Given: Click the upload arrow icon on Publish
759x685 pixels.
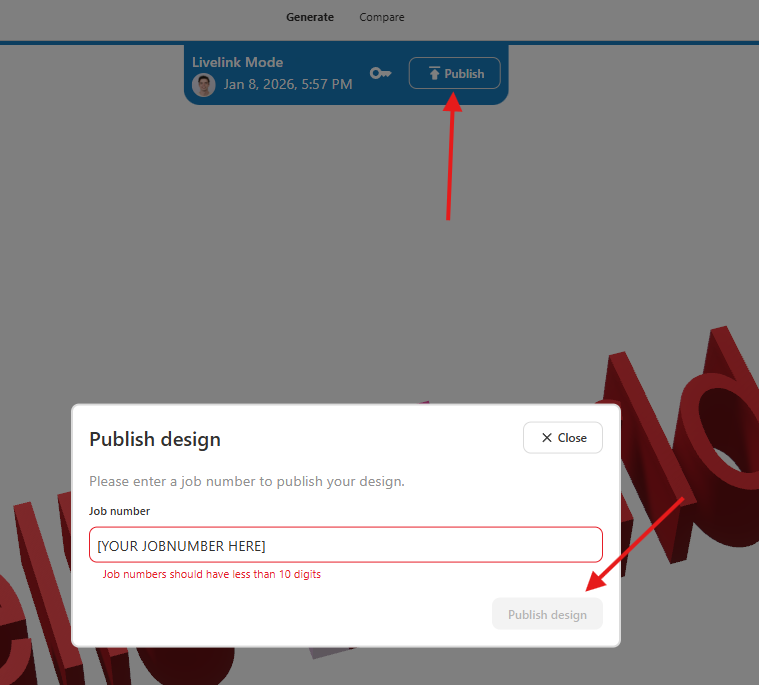Looking at the screenshot, I should coord(434,74).
